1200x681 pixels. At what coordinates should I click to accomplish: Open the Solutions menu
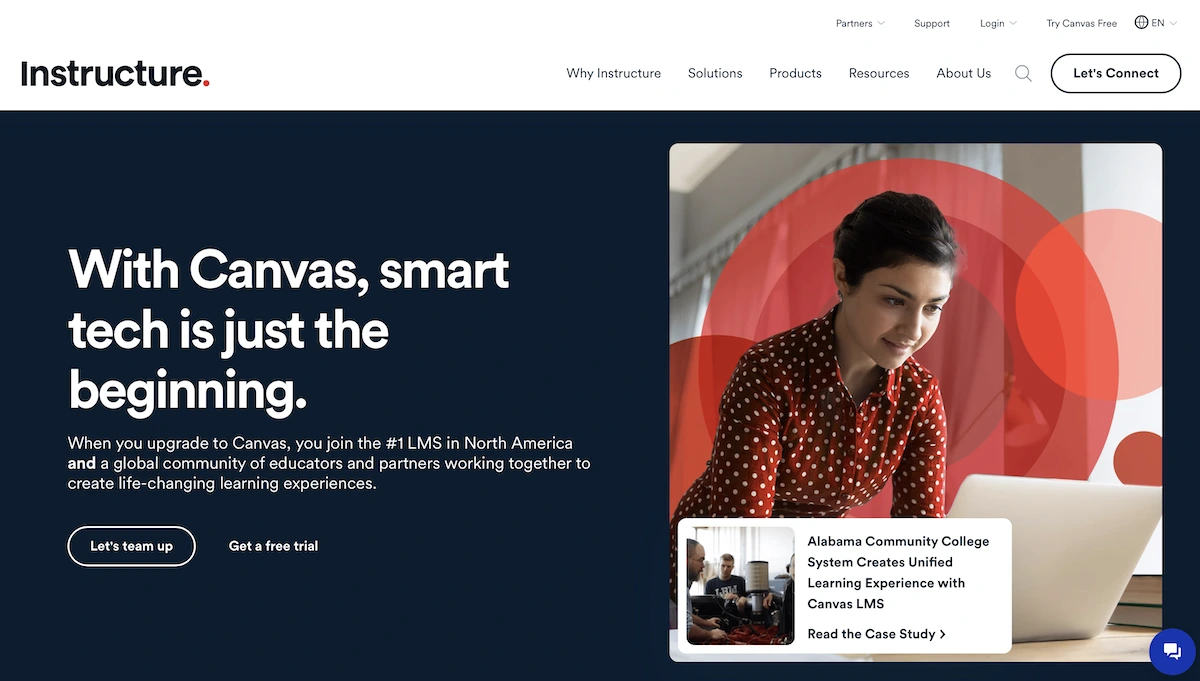(715, 73)
